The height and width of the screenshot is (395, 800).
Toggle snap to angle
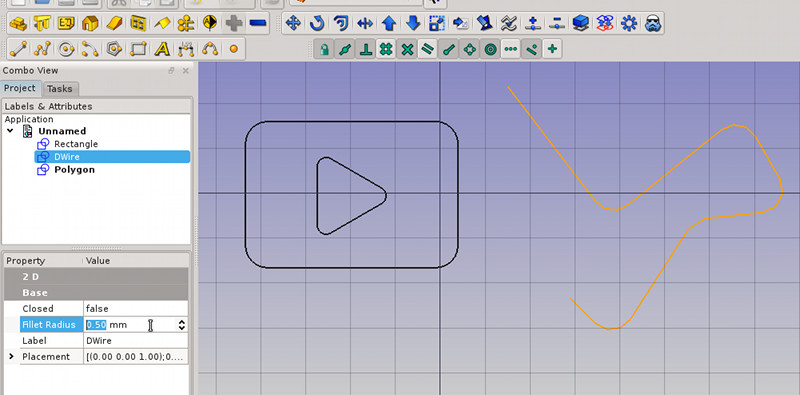click(x=469, y=50)
